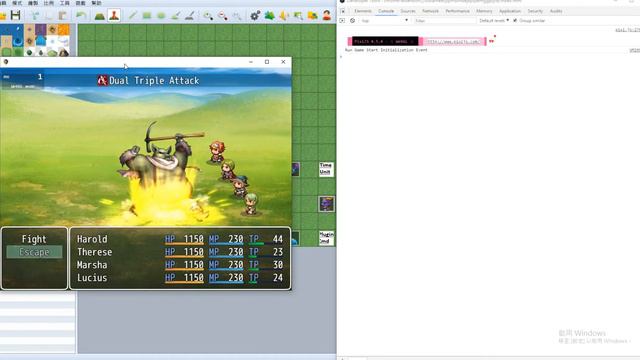This screenshot has height=360, width=640.
Task: Click the Paste clipboard icon in the toolbar
Action: pyautogui.click(x=63, y=16)
